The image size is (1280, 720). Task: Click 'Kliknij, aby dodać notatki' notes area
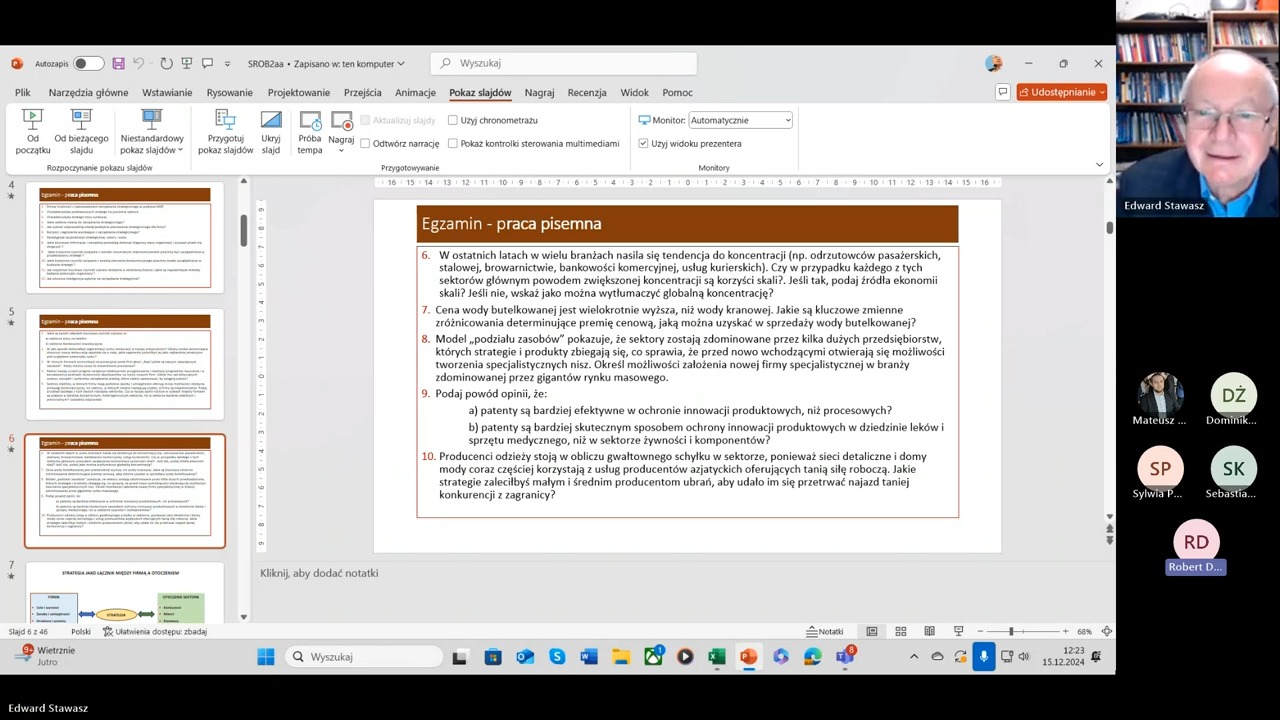click(x=319, y=573)
